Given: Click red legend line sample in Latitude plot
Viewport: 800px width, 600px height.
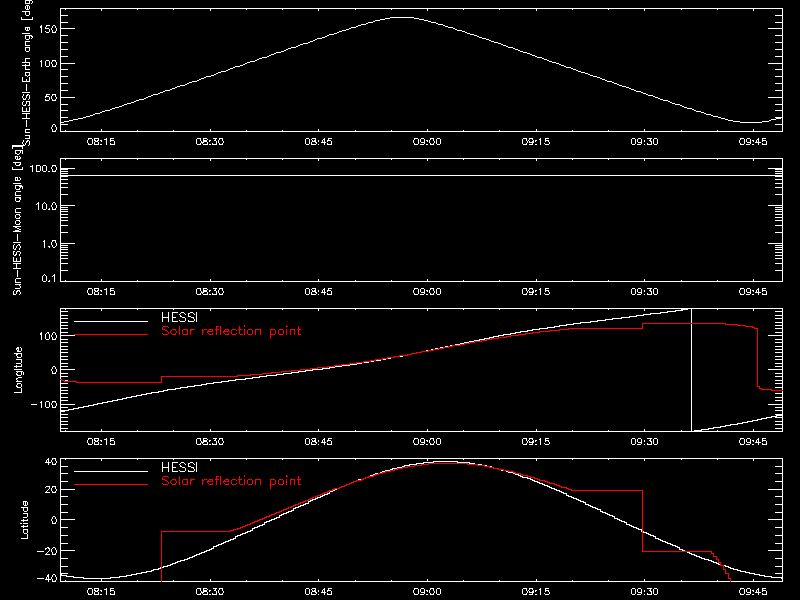Looking at the screenshot, I should [x=111, y=485].
